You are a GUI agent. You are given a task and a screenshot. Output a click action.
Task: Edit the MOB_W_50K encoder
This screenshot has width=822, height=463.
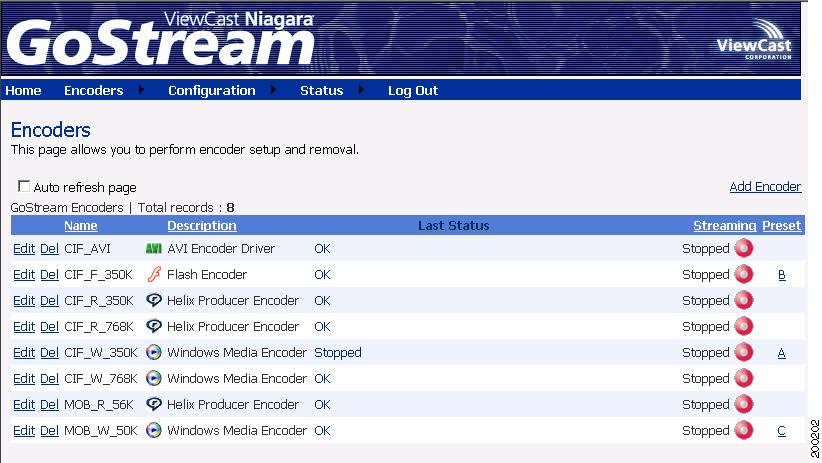(x=24, y=430)
